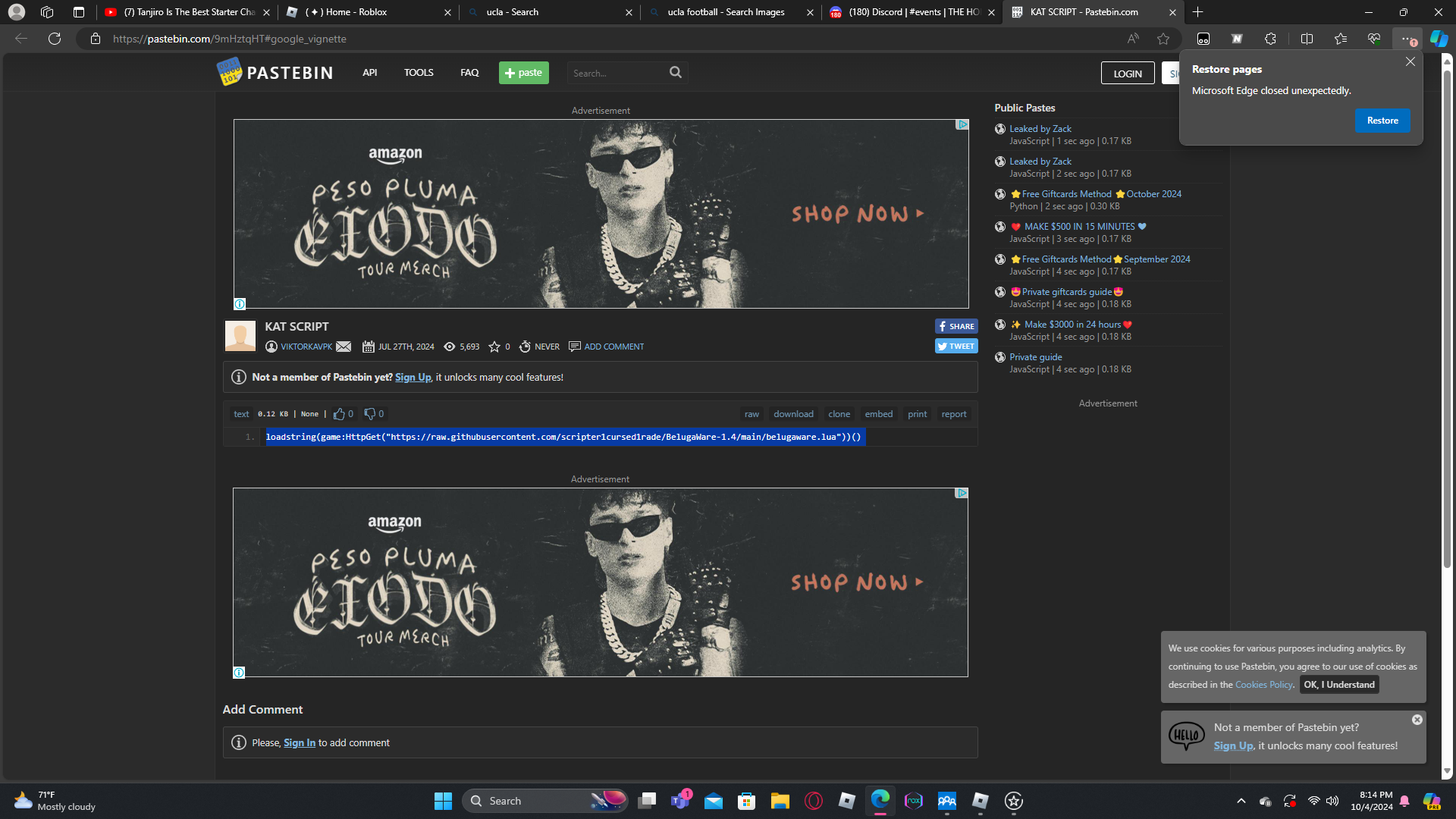The width and height of the screenshot is (1456, 819).
Task: Open Microsoft Teams from taskbar
Action: tap(680, 801)
